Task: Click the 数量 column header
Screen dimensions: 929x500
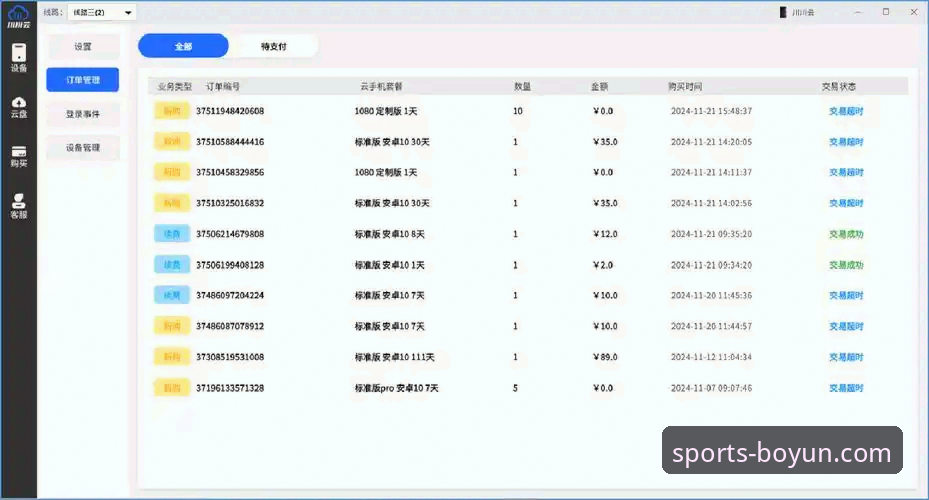Action: [523, 86]
